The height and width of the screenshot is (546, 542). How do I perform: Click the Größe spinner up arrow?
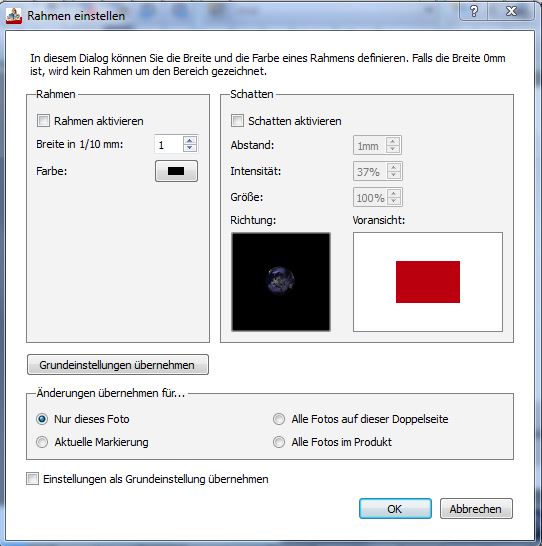[394, 194]
